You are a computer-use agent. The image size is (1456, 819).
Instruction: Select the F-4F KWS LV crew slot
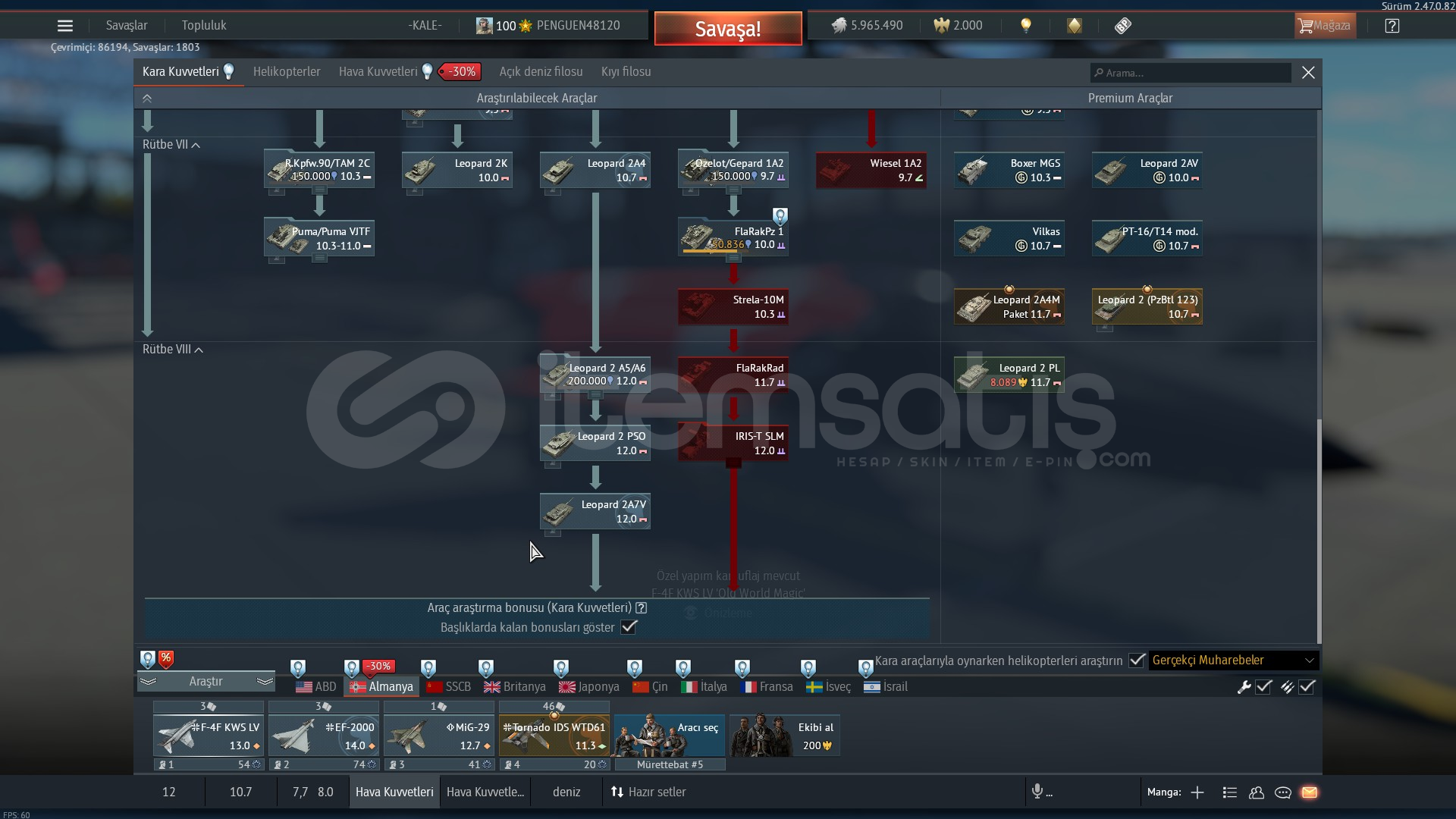coord(209,735)
